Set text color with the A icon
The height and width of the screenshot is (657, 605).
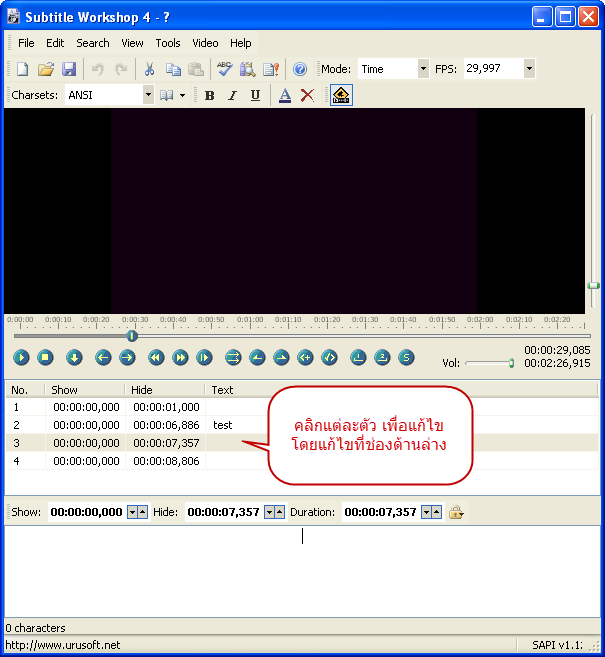pos(285,96)
